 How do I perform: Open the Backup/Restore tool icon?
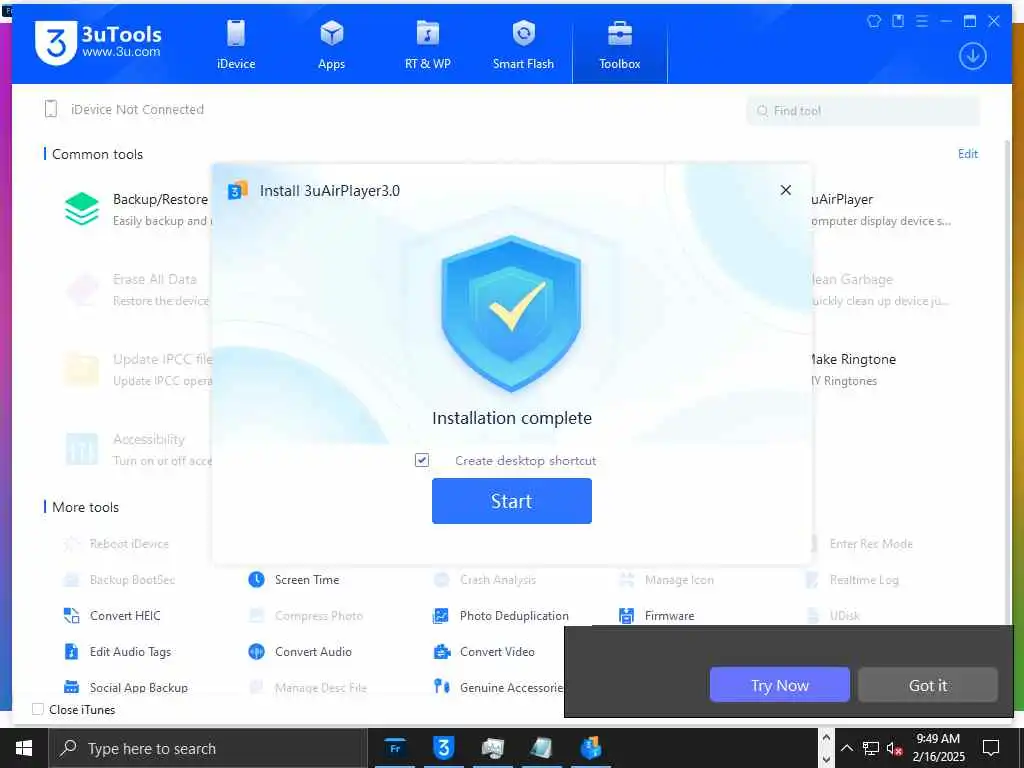tap(82, 209)
